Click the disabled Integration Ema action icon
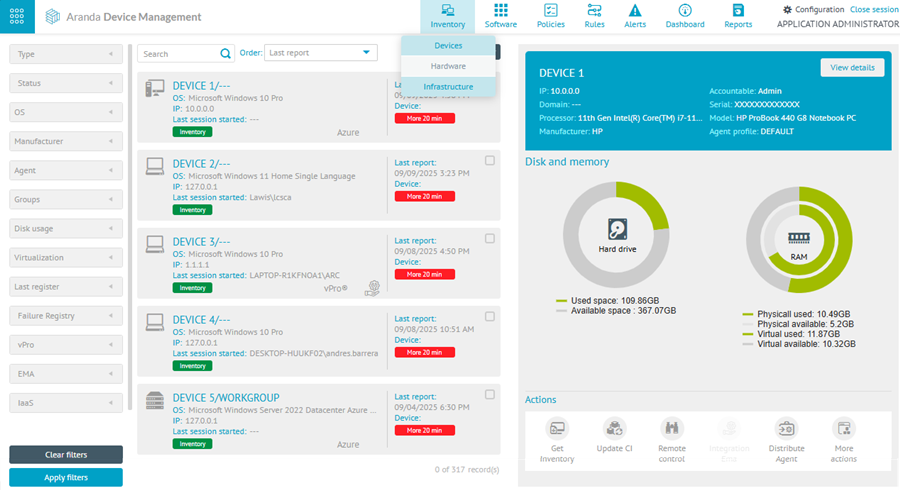Viewport: 900px width, 490px height. 729,429
